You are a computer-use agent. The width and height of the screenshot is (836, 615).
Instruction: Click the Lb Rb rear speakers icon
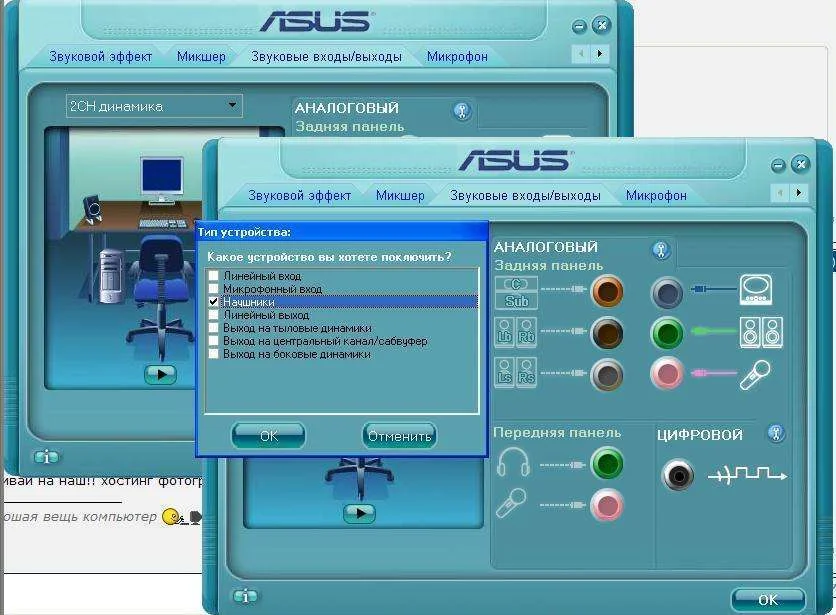tap(516, 333)
